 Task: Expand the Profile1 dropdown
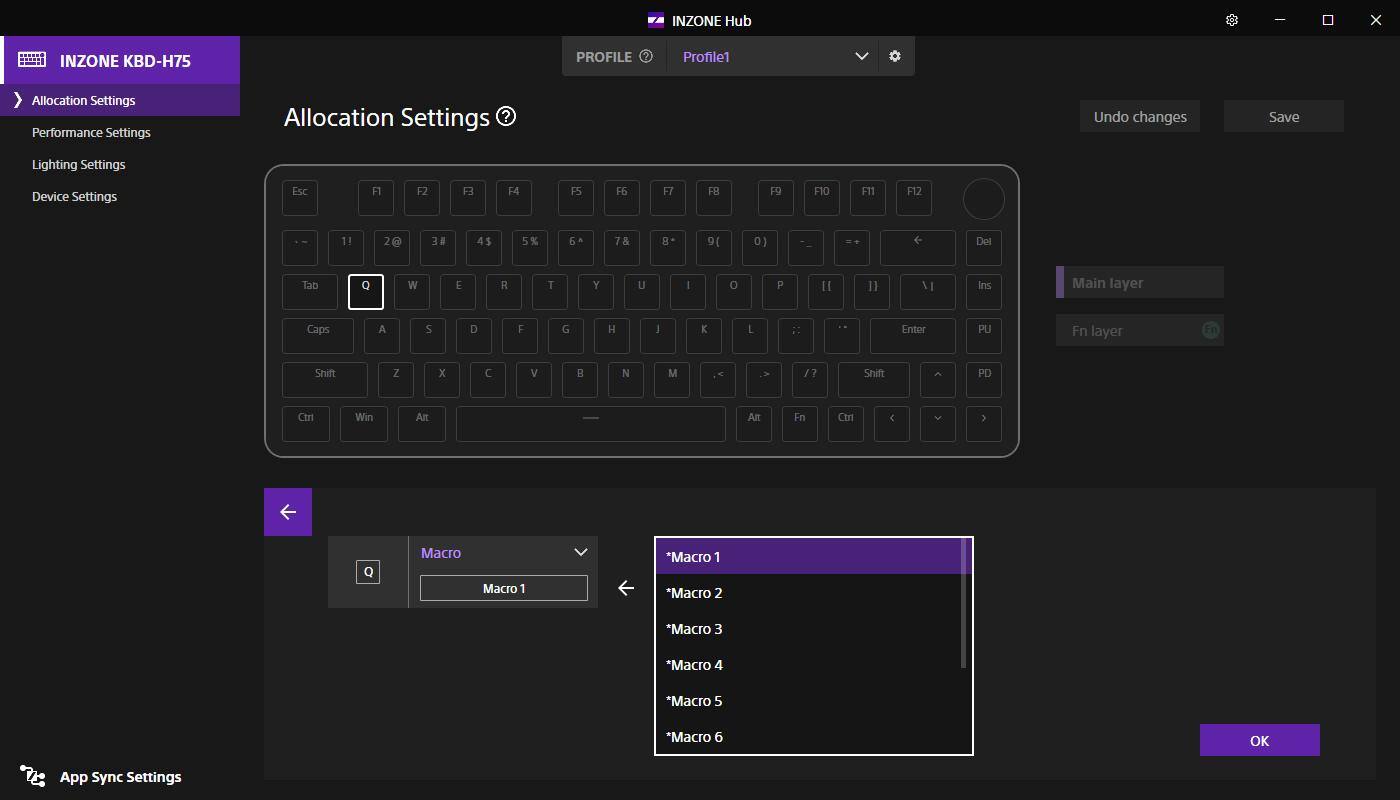pos(861,57)
